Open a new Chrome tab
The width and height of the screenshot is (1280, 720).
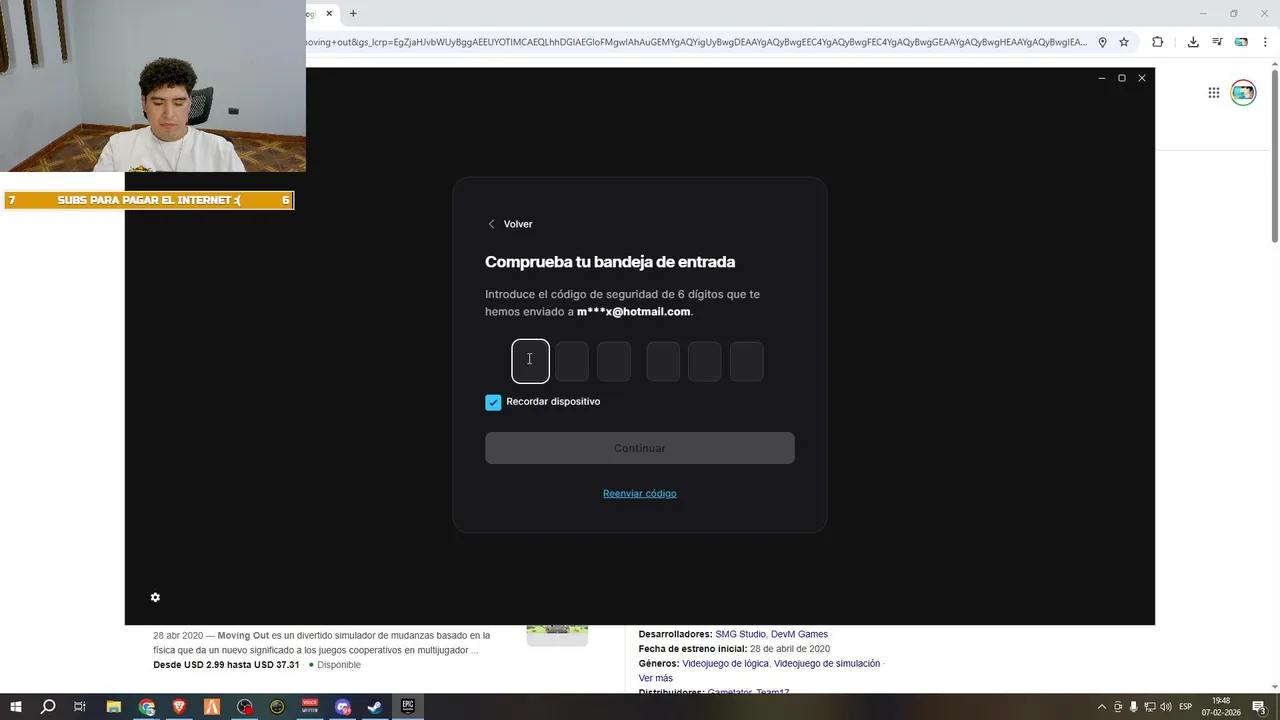point(353,13)
